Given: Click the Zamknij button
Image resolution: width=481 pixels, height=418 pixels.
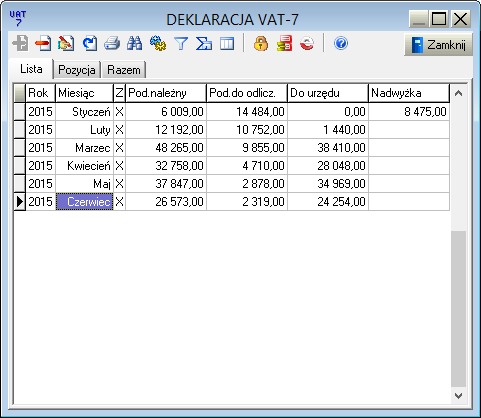Looking at the screenshot, I should [x=438, y=45].
